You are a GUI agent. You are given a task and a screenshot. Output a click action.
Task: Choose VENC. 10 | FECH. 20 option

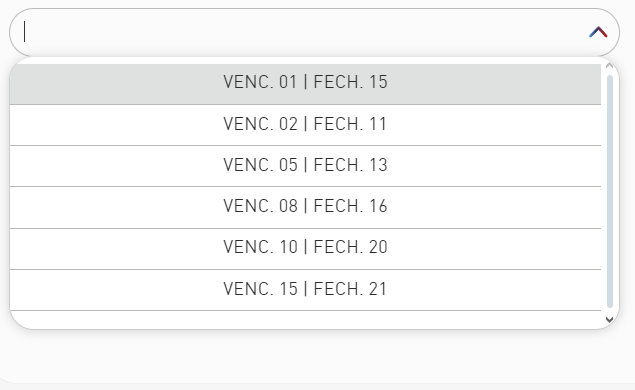(x=305, y=249)
